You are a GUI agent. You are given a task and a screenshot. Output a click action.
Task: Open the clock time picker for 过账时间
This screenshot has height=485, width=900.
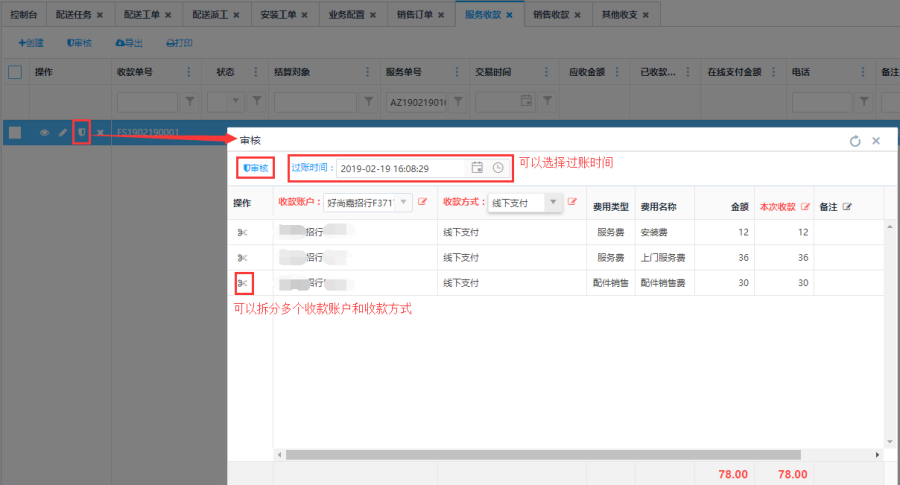point(498,168)
